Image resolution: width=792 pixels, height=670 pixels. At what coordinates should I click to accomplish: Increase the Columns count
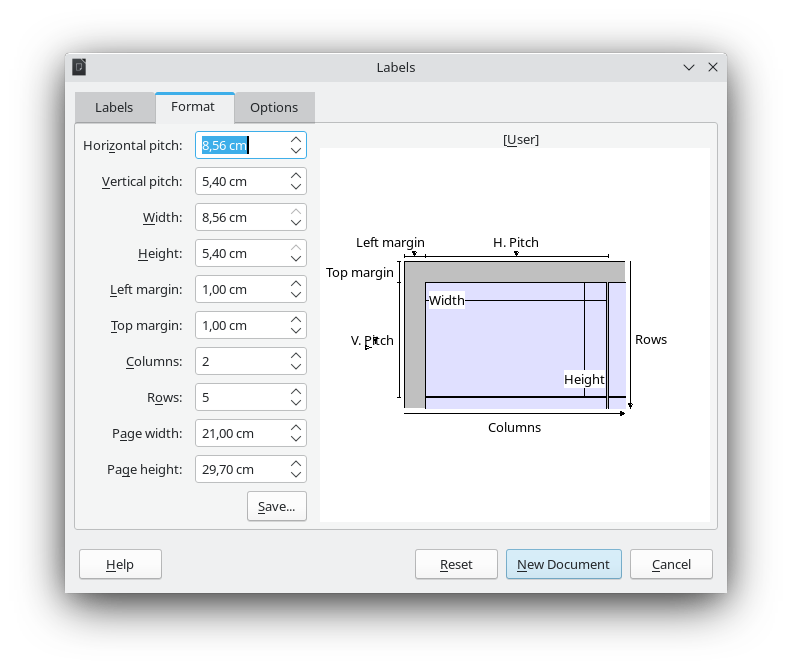pos(296,356)
